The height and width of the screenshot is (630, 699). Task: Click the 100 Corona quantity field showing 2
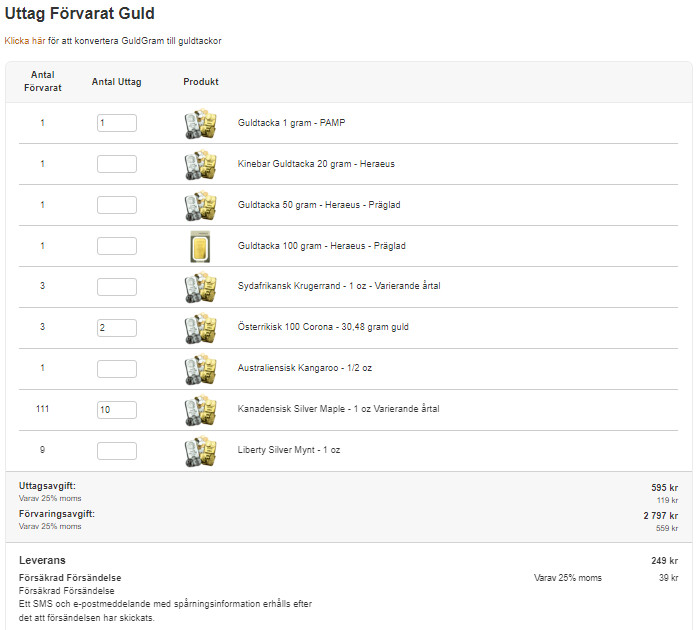click(x=117, y=328)
